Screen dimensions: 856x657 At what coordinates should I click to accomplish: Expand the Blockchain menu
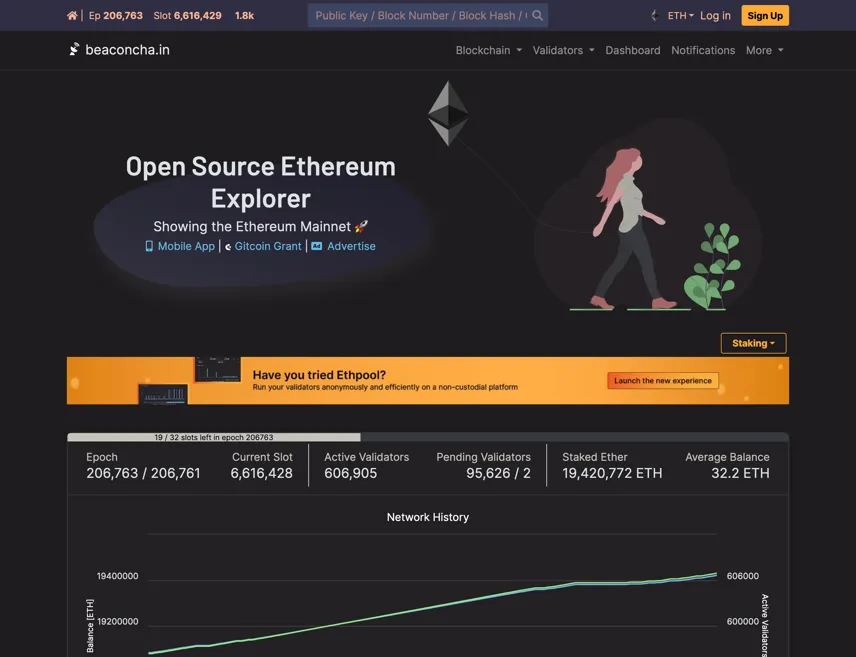[489, 50]
